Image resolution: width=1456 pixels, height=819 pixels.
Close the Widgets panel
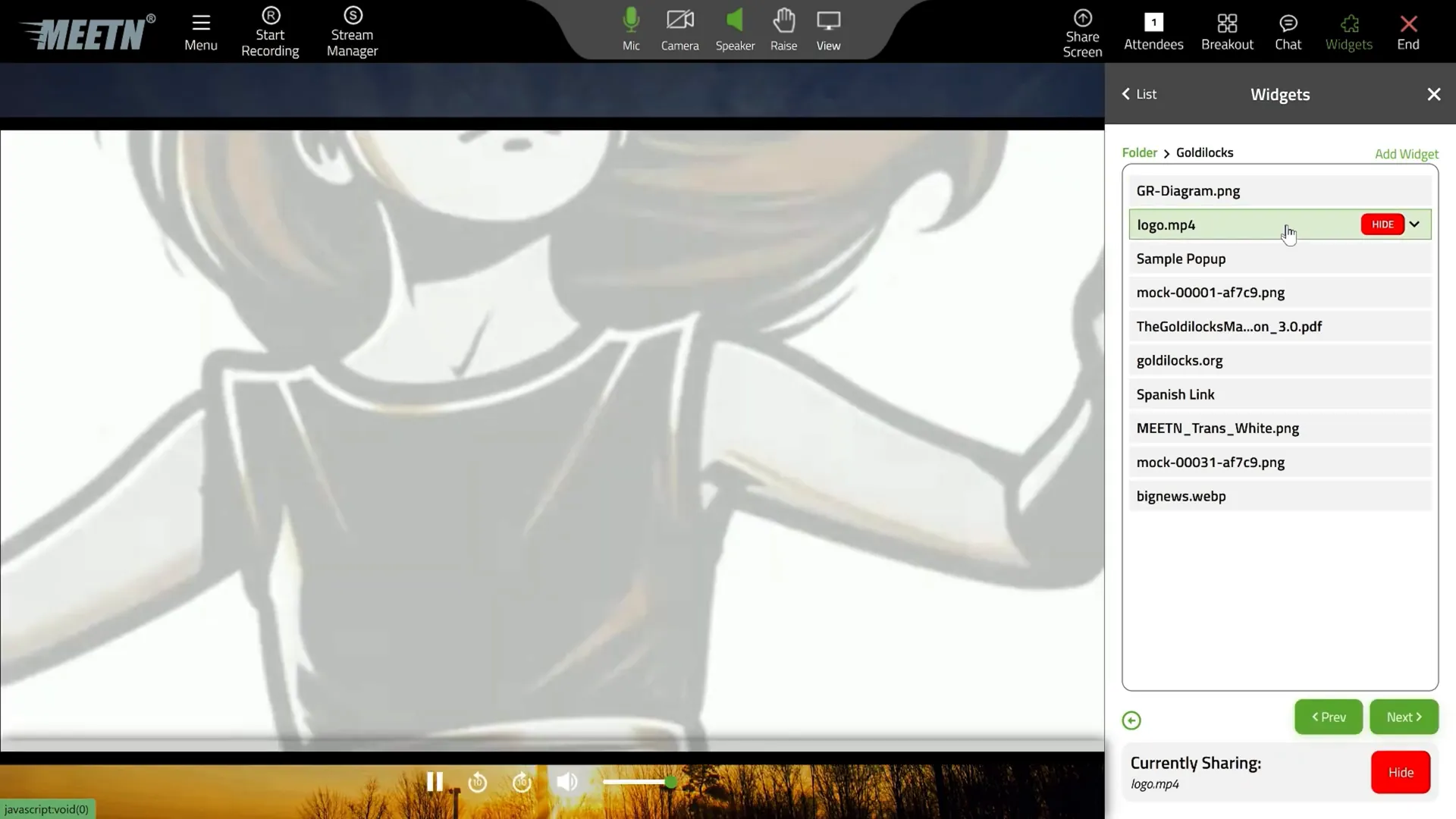[1433, 94]
